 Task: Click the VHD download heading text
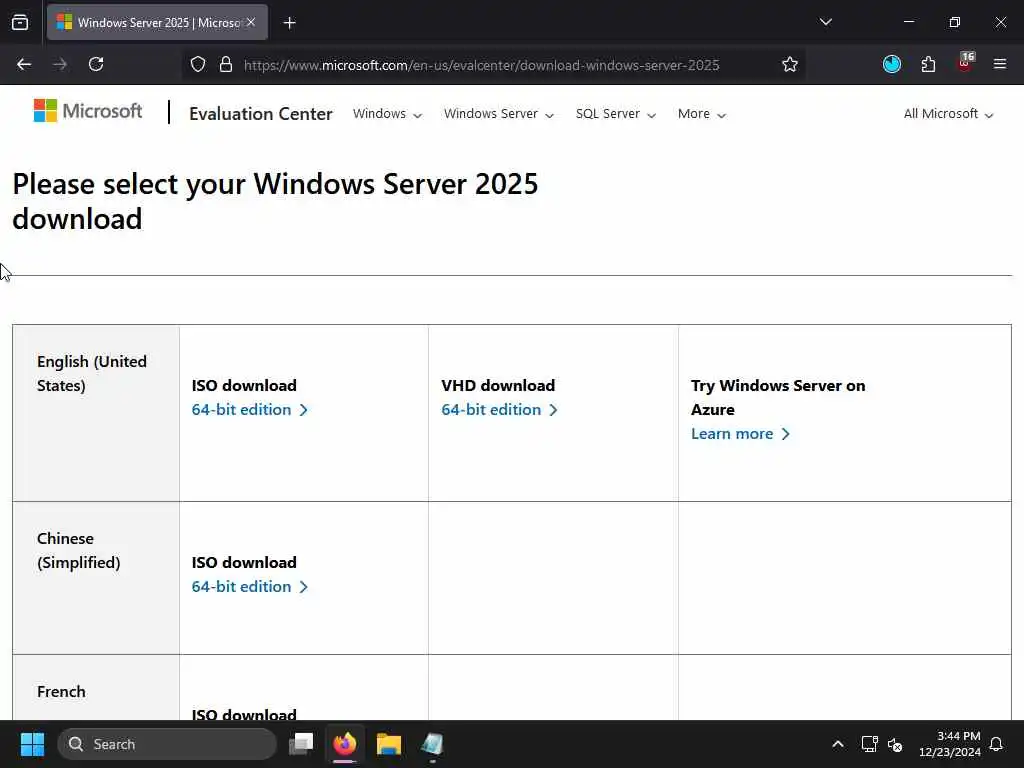(498, 385)
